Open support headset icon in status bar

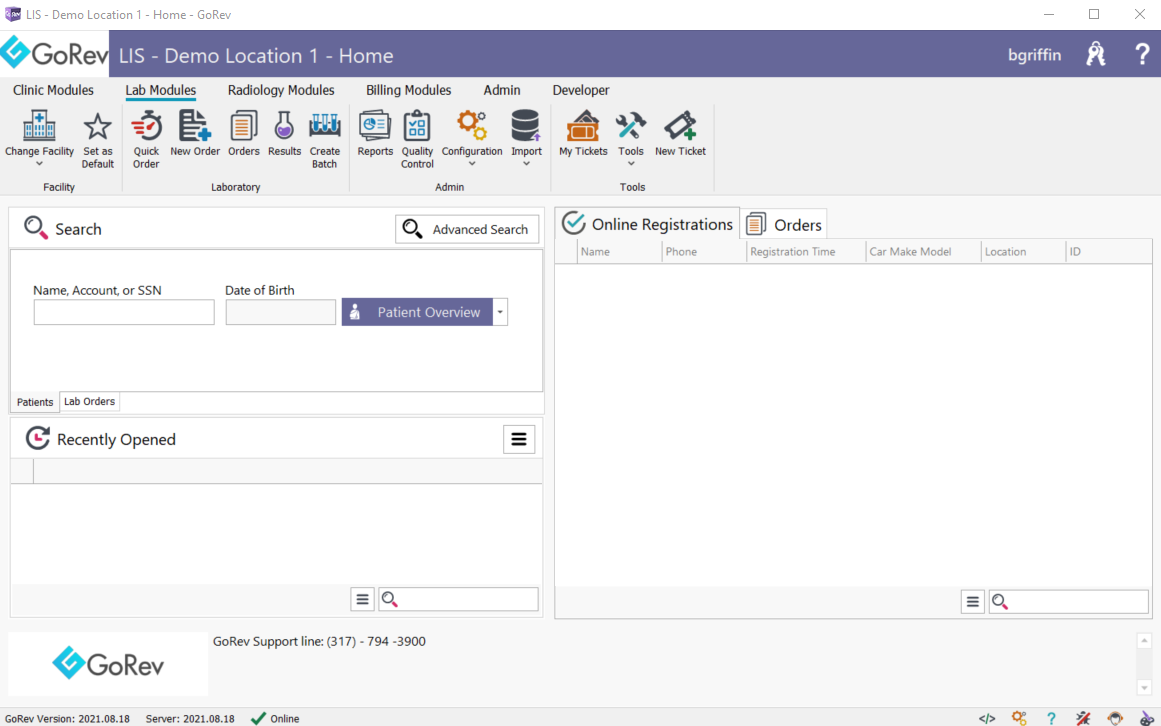pos(1114,718)
